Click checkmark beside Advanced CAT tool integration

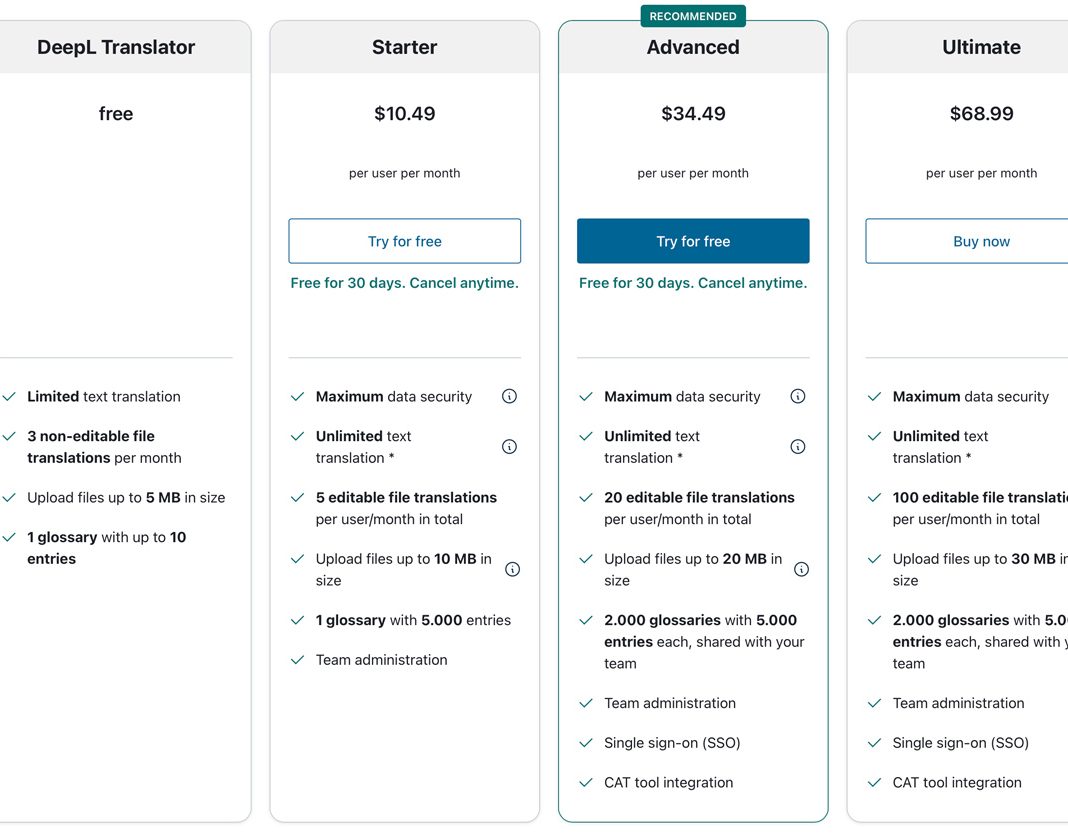pyautogui.click(x=586, y=782)
